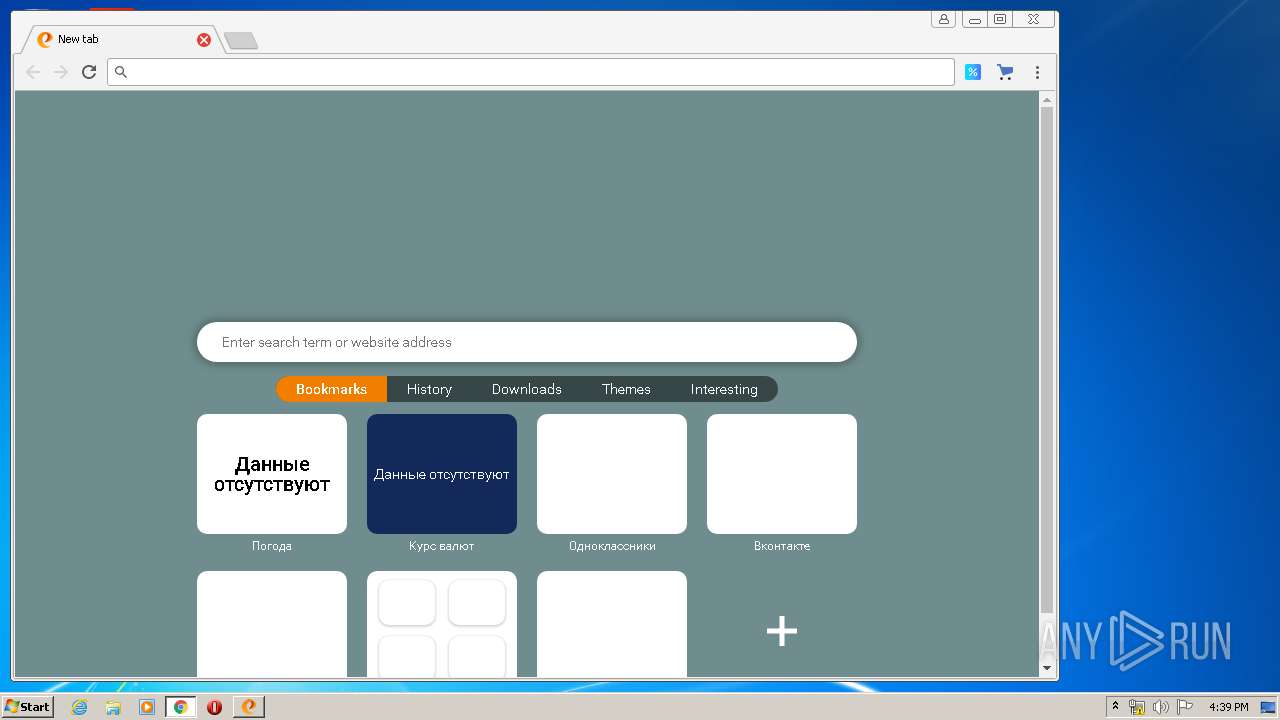Add a new bookmark with plus tile
This screenshot has height=720, width=1280.
[782, 630]
